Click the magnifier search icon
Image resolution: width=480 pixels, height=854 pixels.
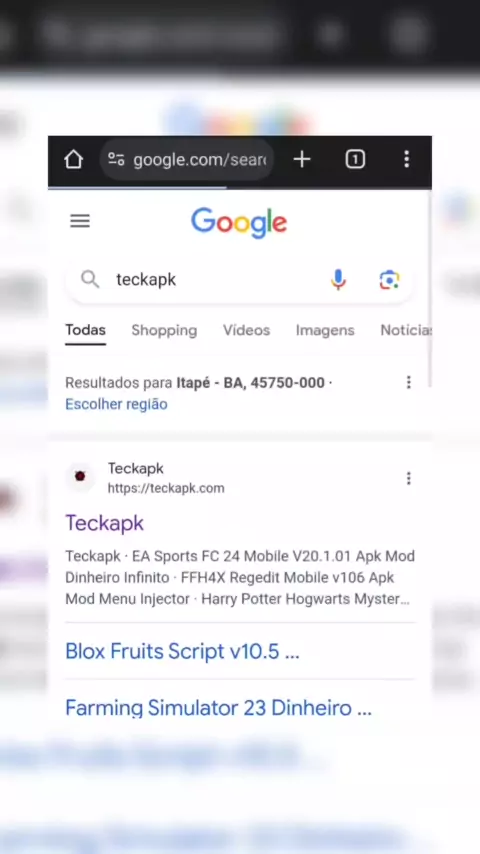[90, 280]
